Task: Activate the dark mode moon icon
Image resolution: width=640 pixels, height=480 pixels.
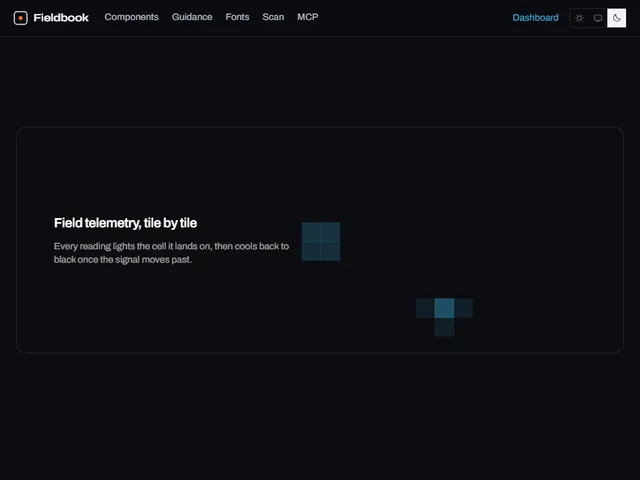Action: pyautogui.click(x=616, y=18)
